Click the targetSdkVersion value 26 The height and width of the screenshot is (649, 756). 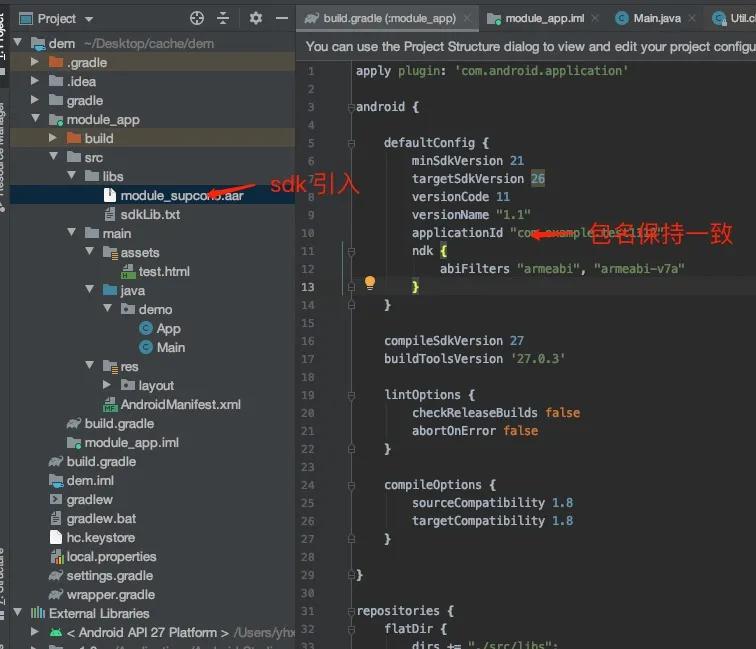[537, 179]
